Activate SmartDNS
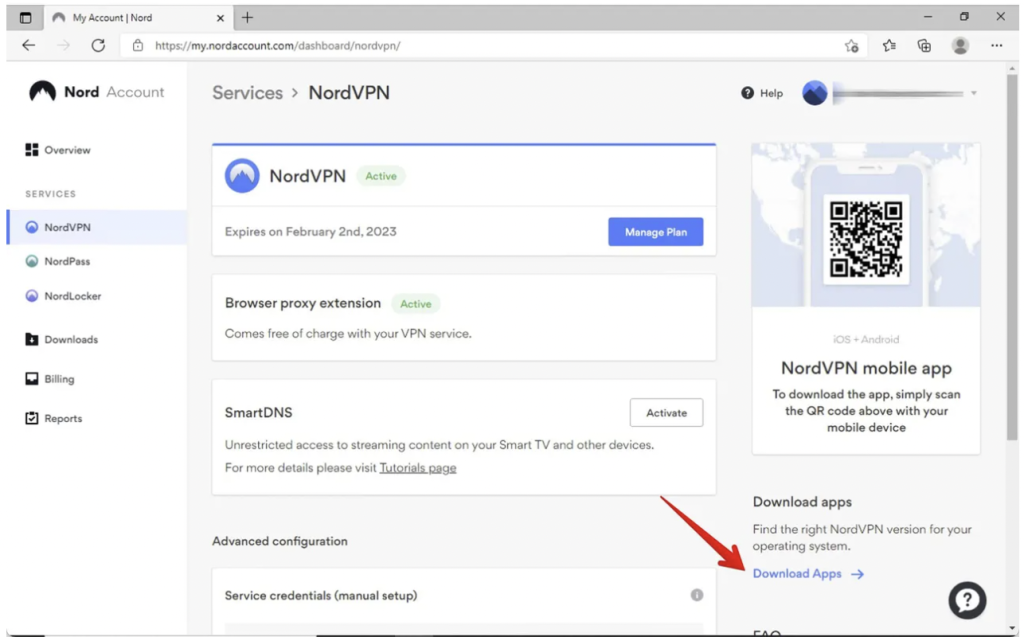1024x637 pixels. (666, 413)
